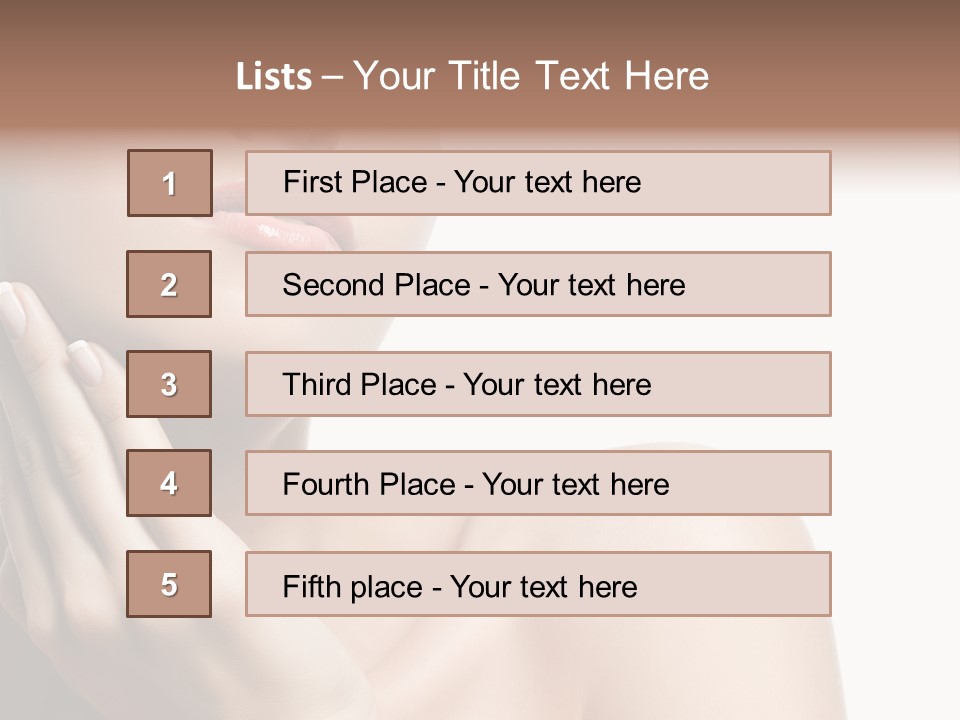Click 'Your text here' in Fourth Place row

pyautogui.click(x=575, y=485)
